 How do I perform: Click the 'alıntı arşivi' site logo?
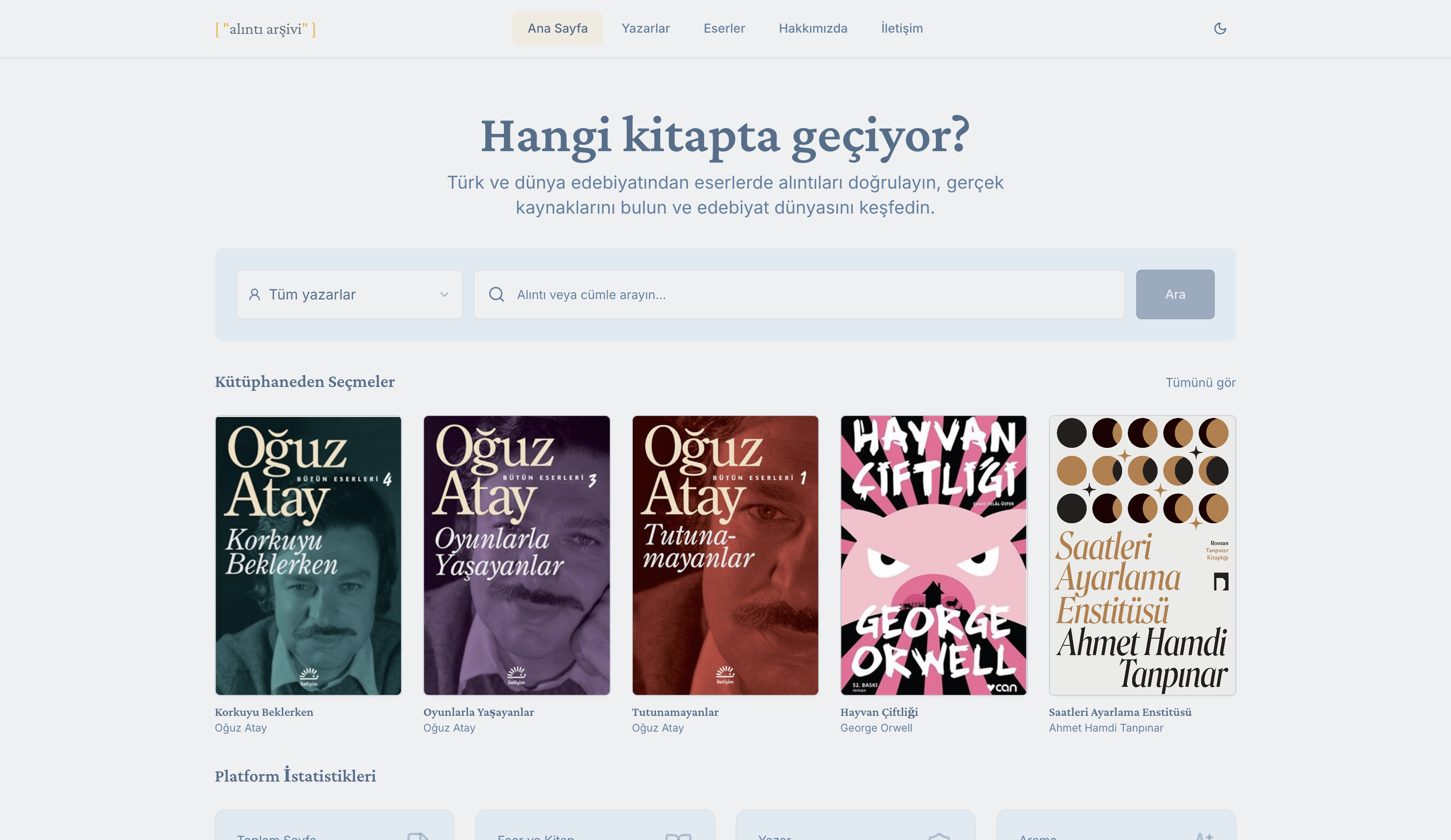pyautogui.click(x=266, y=29)
